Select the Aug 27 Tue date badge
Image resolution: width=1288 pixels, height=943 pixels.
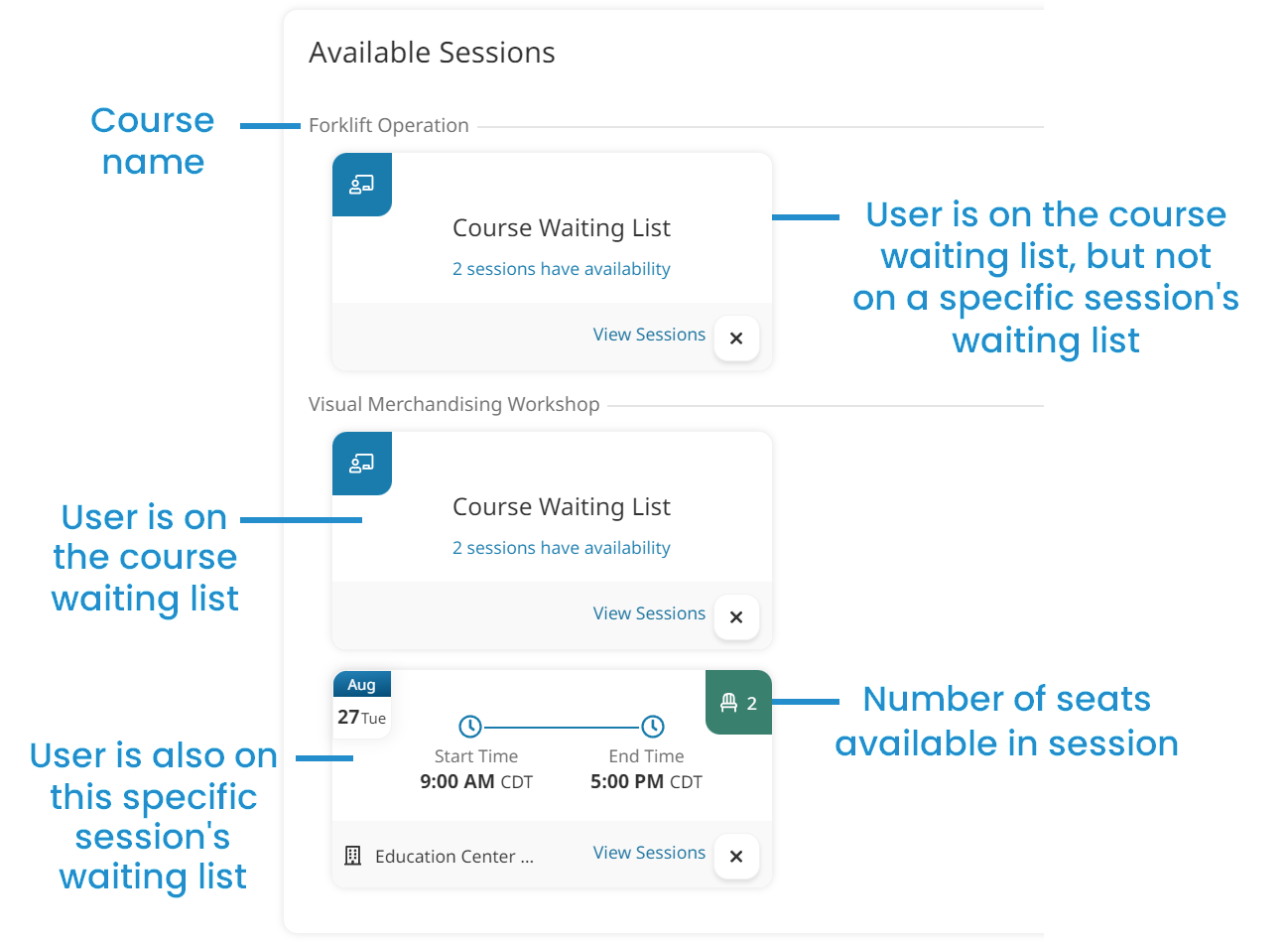point(361,702)
